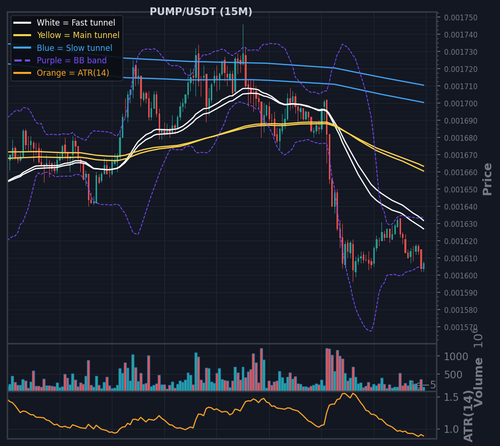The width and height of the screenshot is (500, 446).
Task: Click the 0.001640 price axis label
Action: pyautogui.click(x=461, y=207)
